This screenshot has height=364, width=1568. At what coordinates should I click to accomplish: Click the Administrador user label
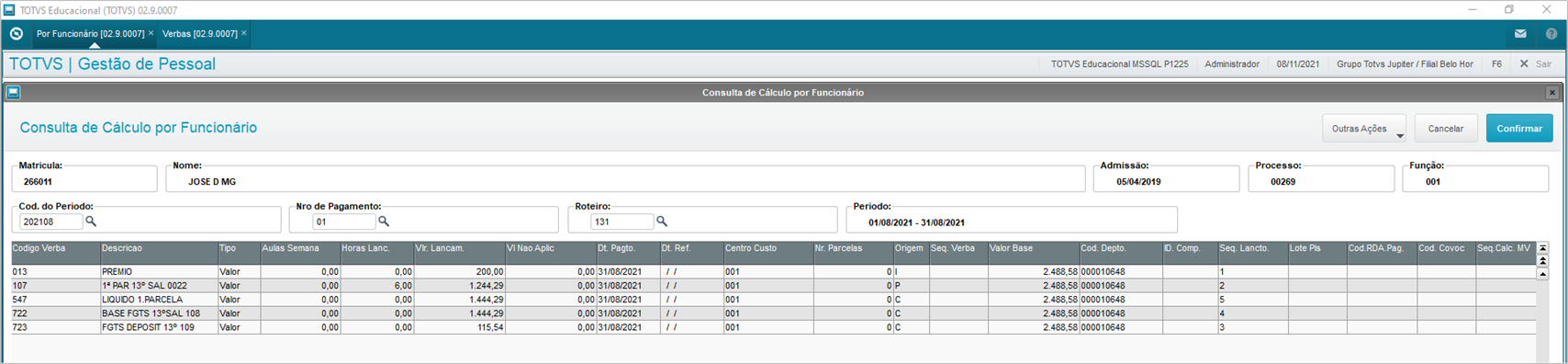pyautogui.click(x=1232, y=64)
